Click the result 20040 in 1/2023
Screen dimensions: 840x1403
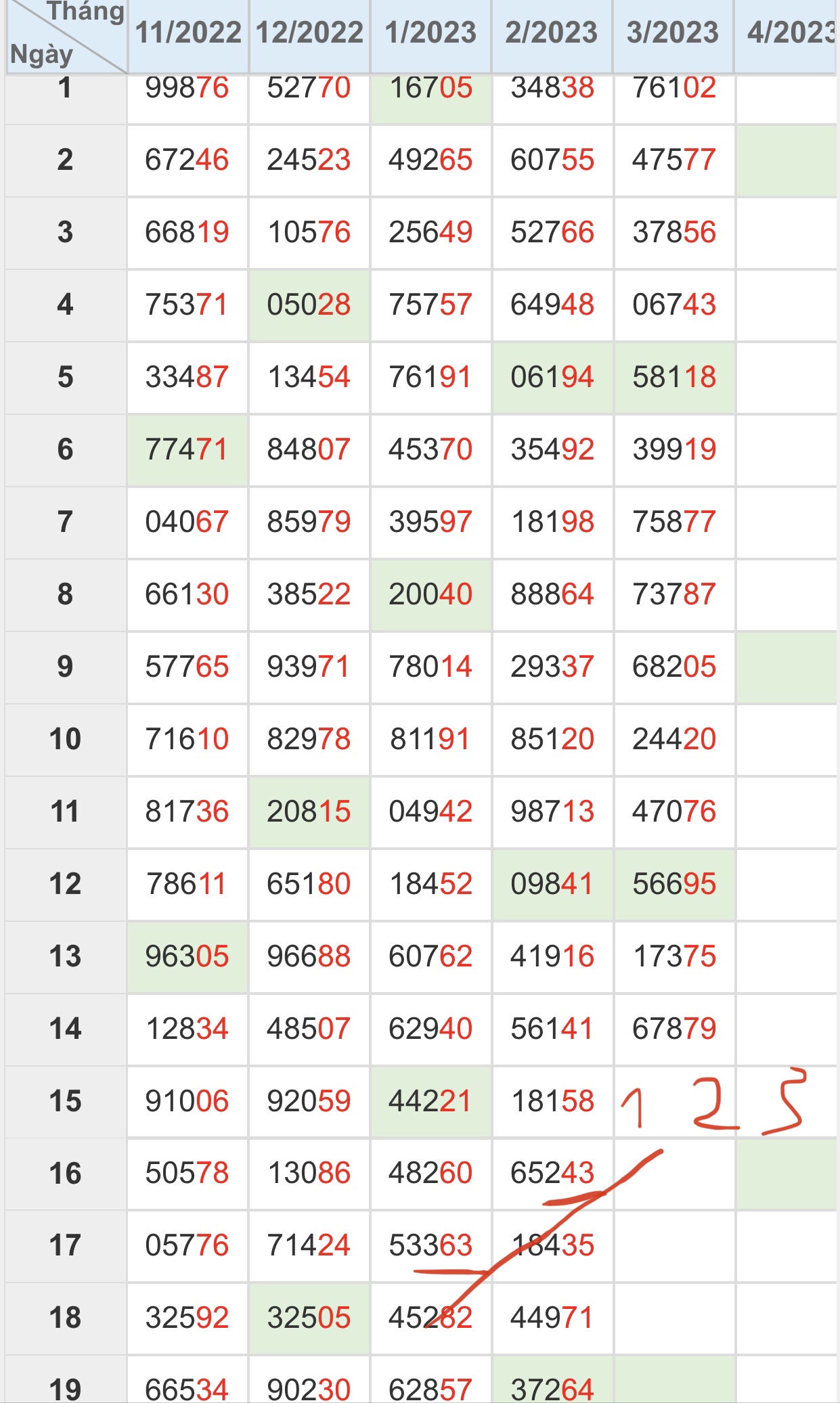click(x=430, y=594)
